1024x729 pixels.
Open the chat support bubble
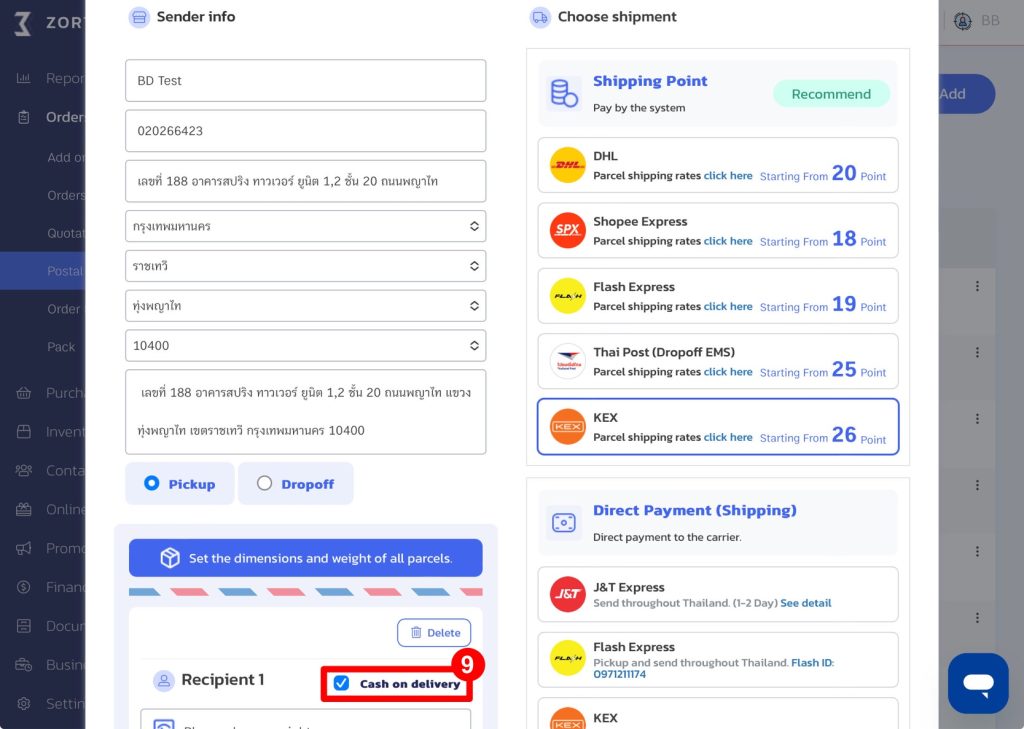(x=978, y=683)
